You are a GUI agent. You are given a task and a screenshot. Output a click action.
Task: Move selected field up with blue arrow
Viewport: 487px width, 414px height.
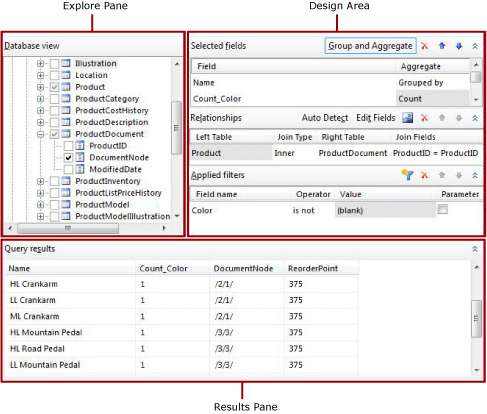[442, 46]
